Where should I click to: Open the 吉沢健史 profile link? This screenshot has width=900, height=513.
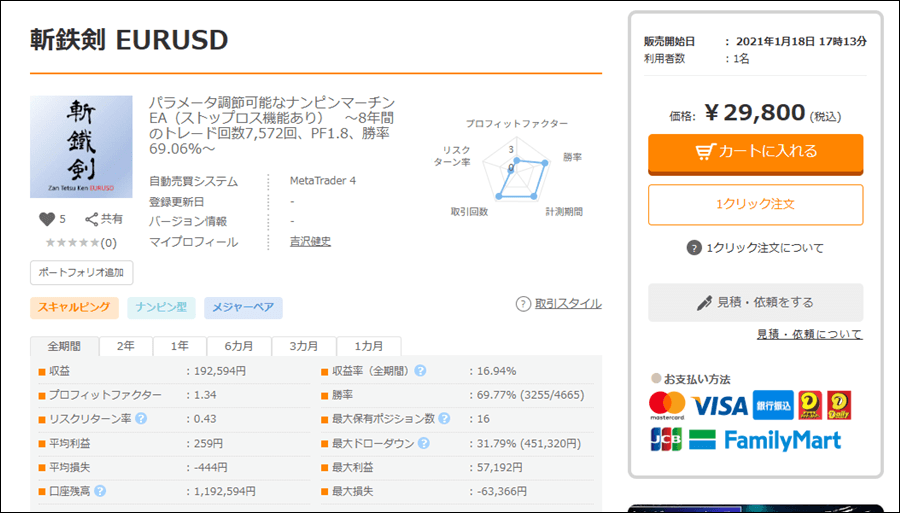click(x=310, y=241)
